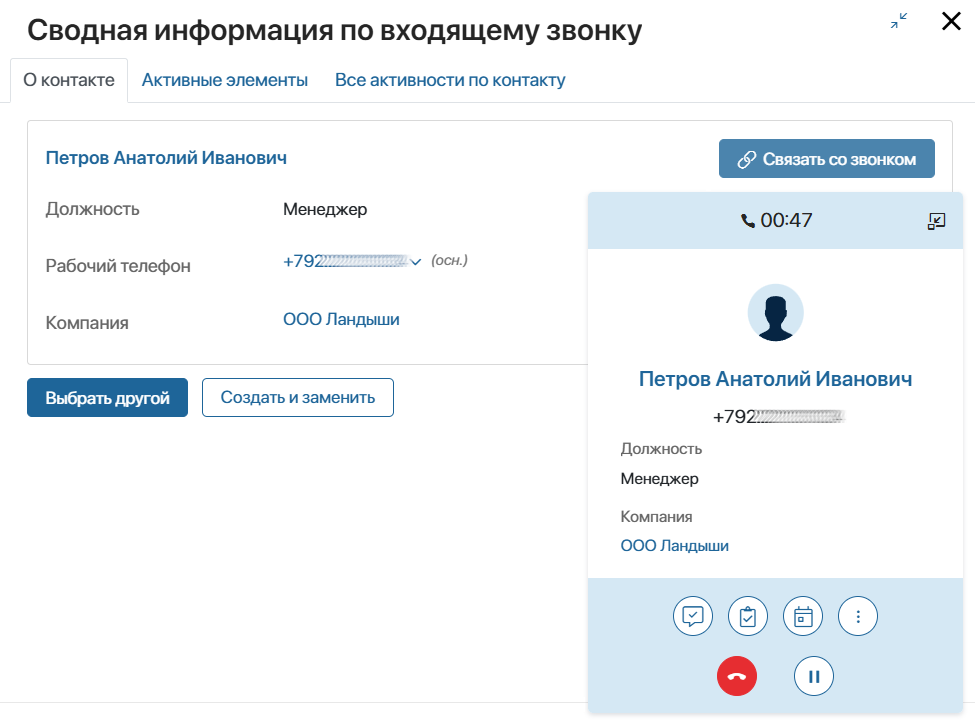Open contact Петров Анатолий Иванович in info card
975x728 pixels.
pyautogui.click(x=166, y=158)
